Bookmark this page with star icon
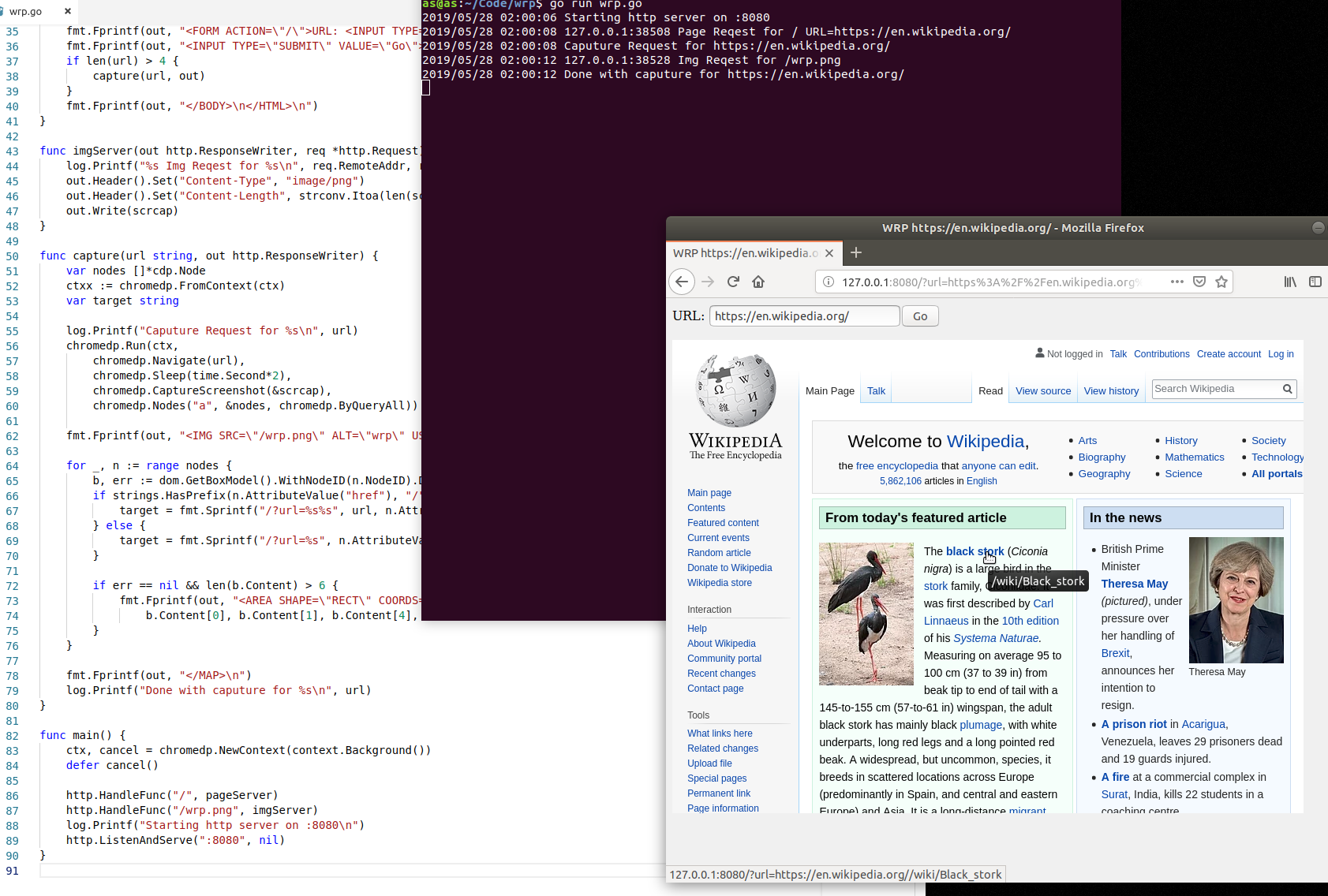 click(x=1221, y=282)
